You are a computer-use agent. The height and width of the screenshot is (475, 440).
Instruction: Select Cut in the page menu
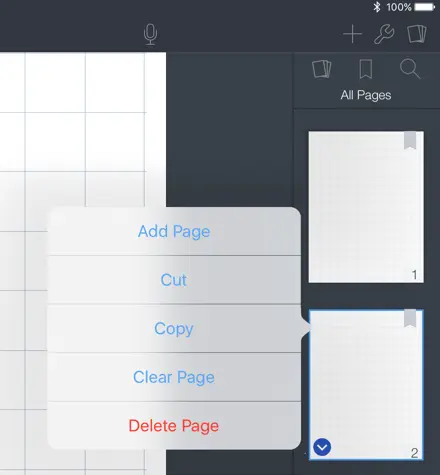174,280
